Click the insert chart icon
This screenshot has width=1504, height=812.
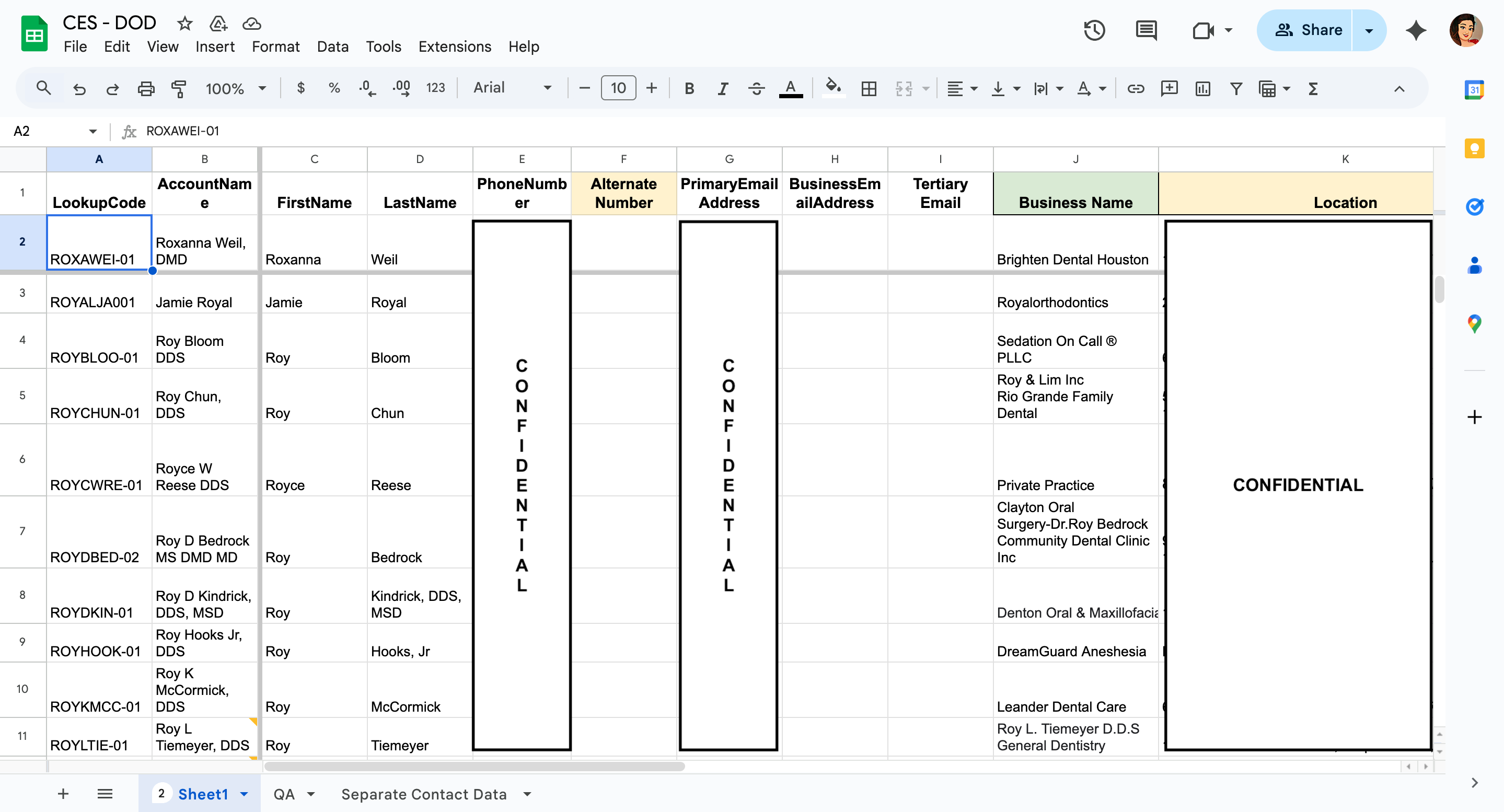(1202, 89)
